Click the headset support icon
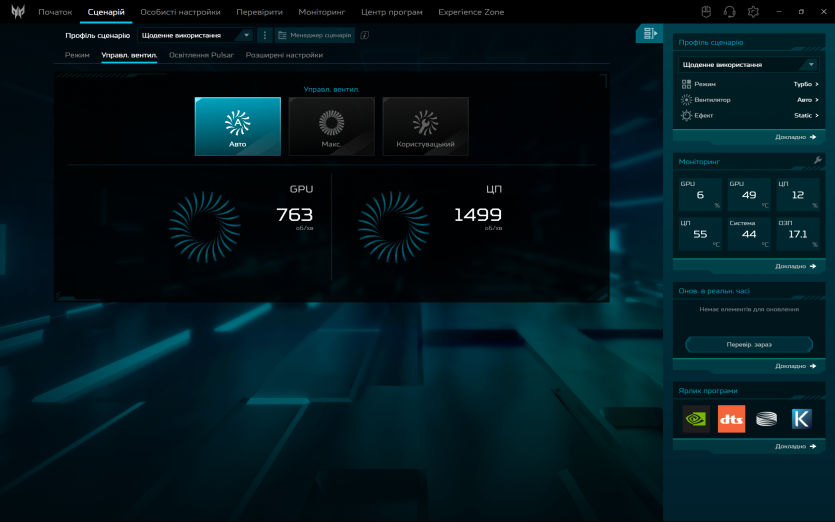This screenshot has width=835, height=522. [x=729, y=12]
